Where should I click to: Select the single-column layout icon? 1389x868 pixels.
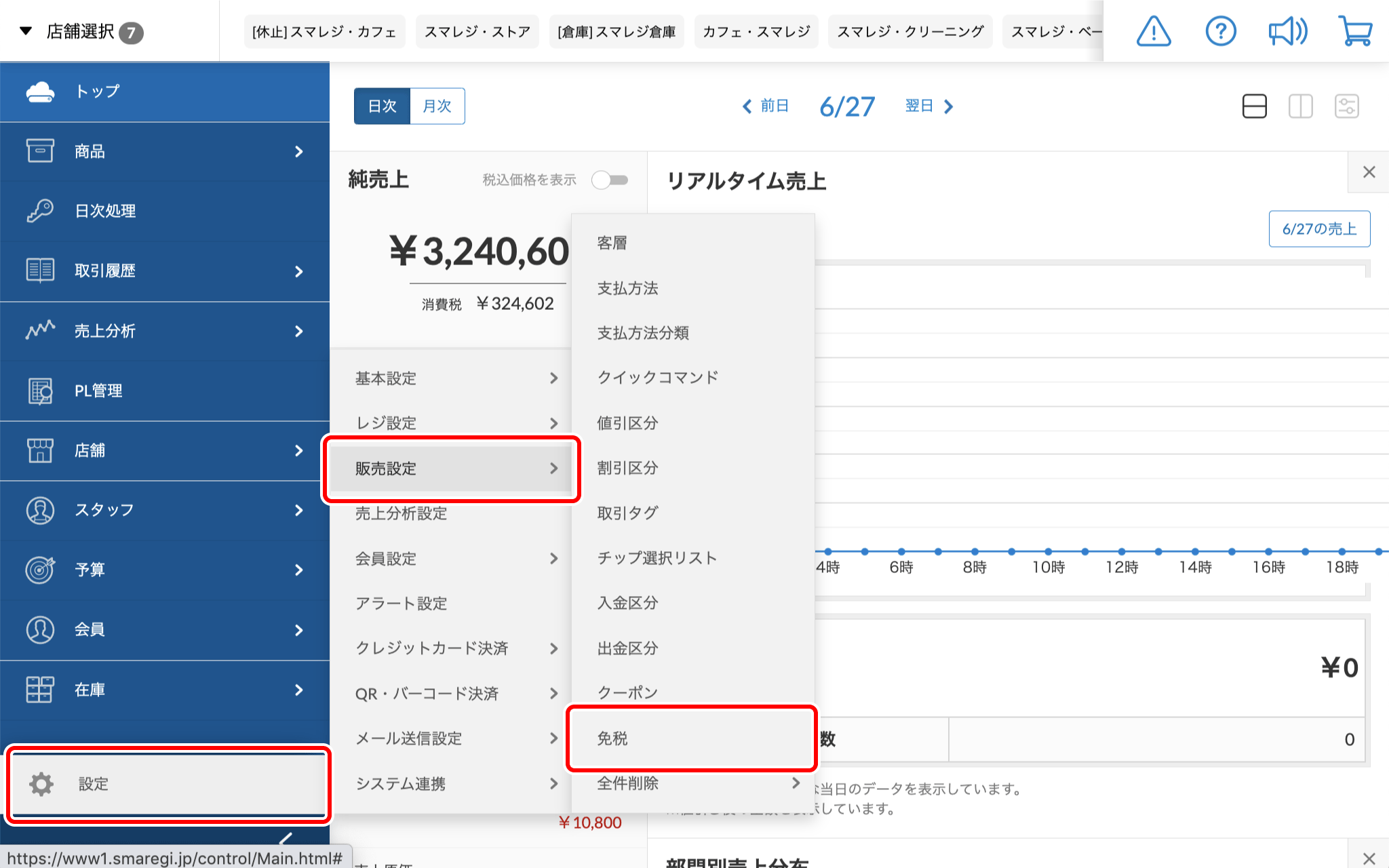tap(1254, 106)
